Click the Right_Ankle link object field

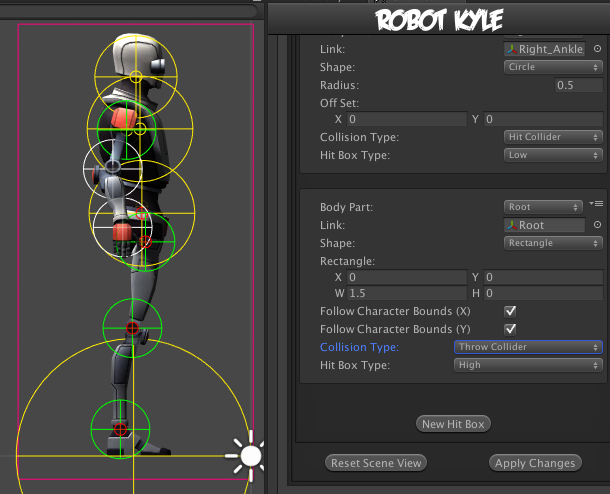coord(544,49)
